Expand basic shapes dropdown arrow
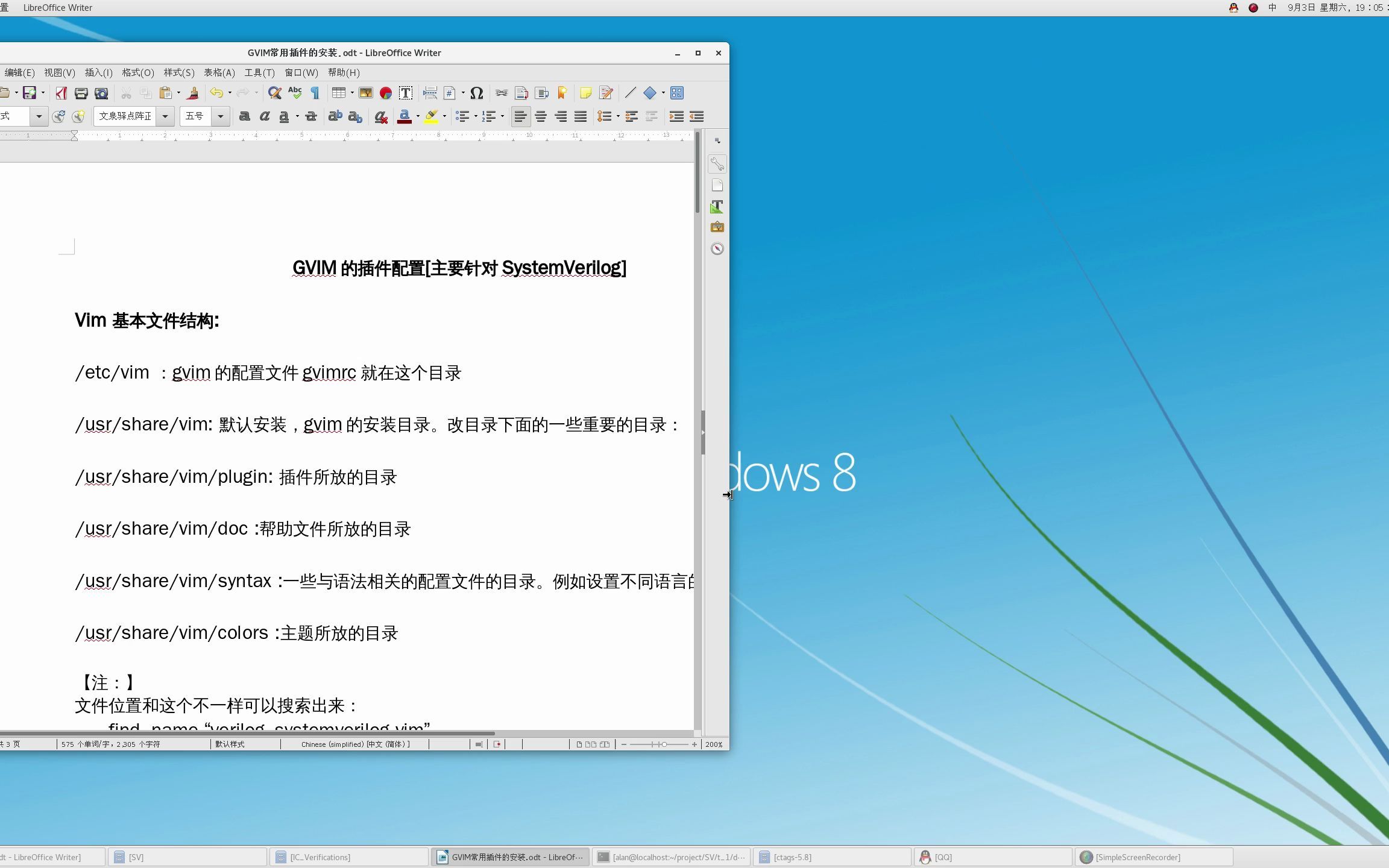Screen dimensions: 1389x868 (x=663, y=93)
